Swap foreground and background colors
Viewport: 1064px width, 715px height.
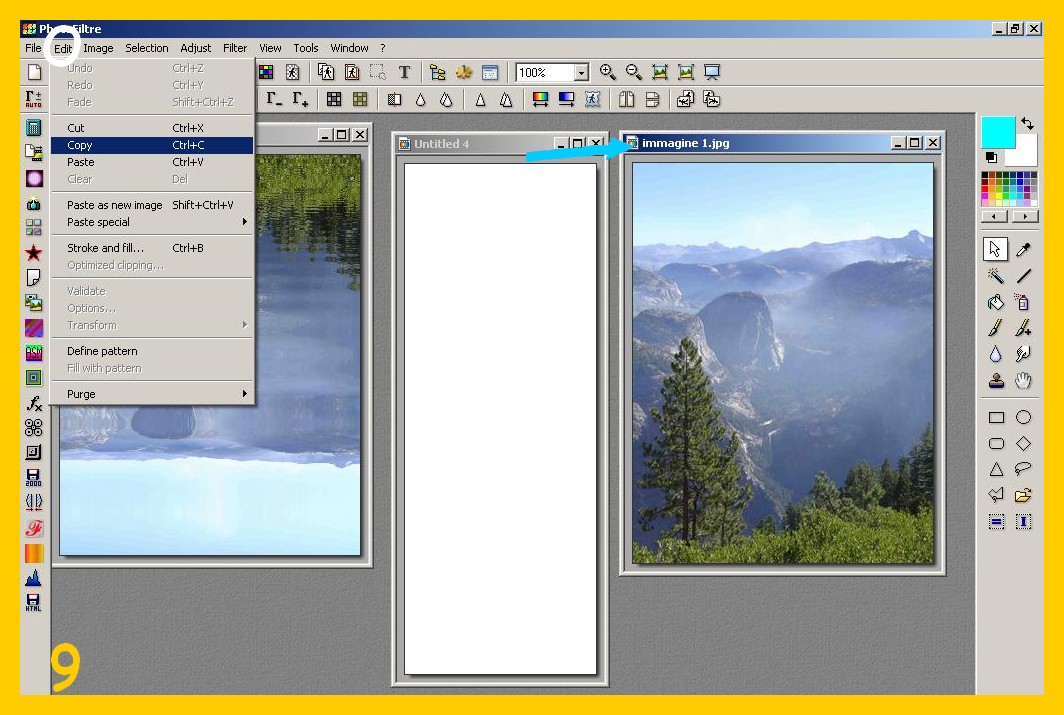point(1027,124)
